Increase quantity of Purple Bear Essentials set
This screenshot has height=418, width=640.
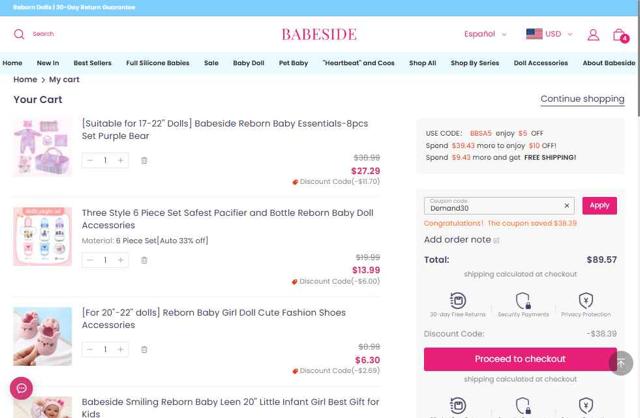[x=120, y=160]
